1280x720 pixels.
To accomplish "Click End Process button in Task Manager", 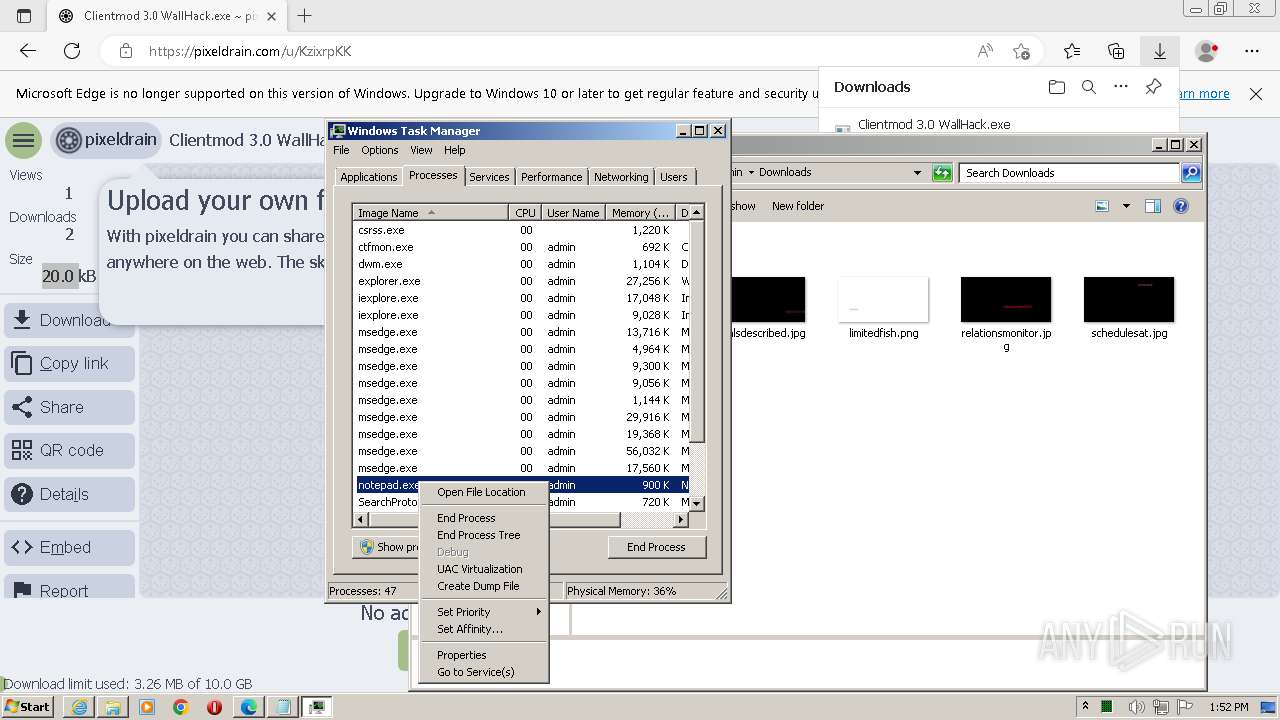I will click(656, 547).
